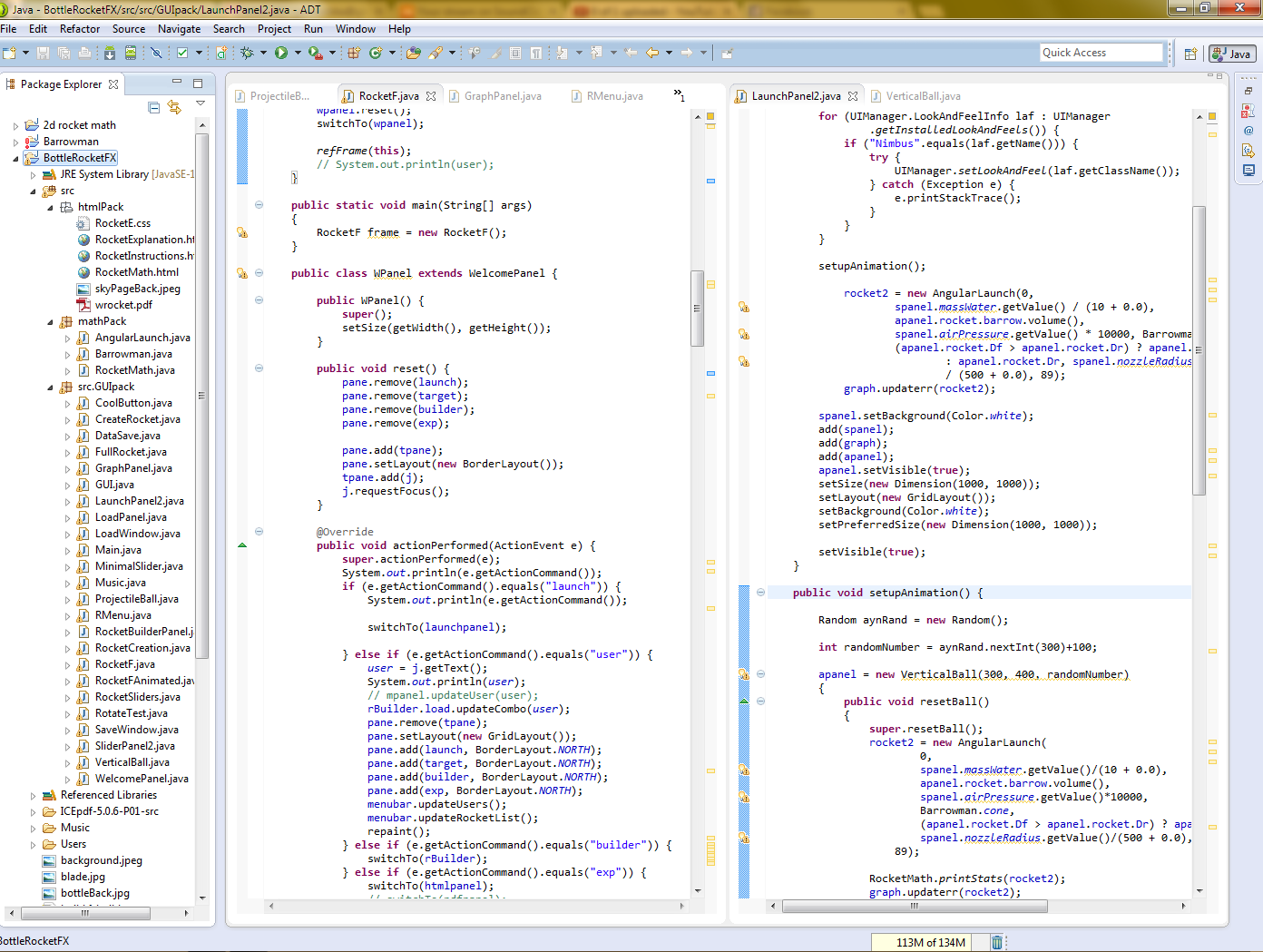This screenshot has width=1263, height=952.
Task: Select the Java perspective button
Action: tap(1232, 54)
